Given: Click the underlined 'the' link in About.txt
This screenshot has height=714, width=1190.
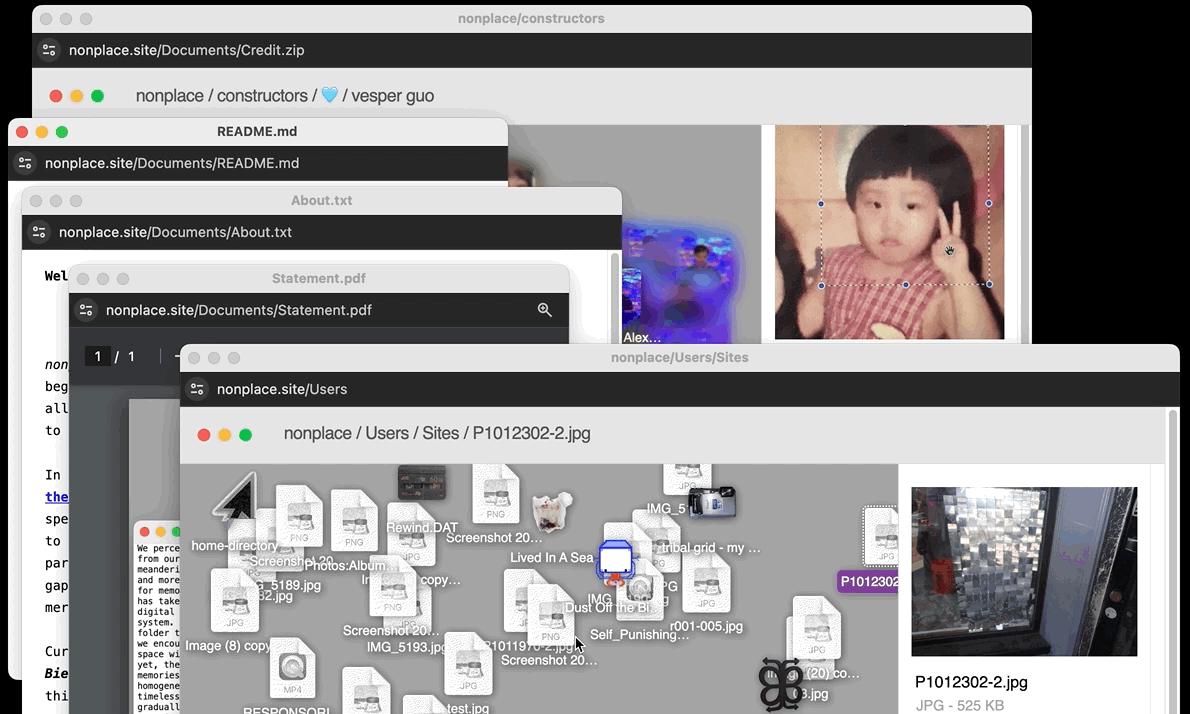Looking at the screenshot, I should [56, 497].
